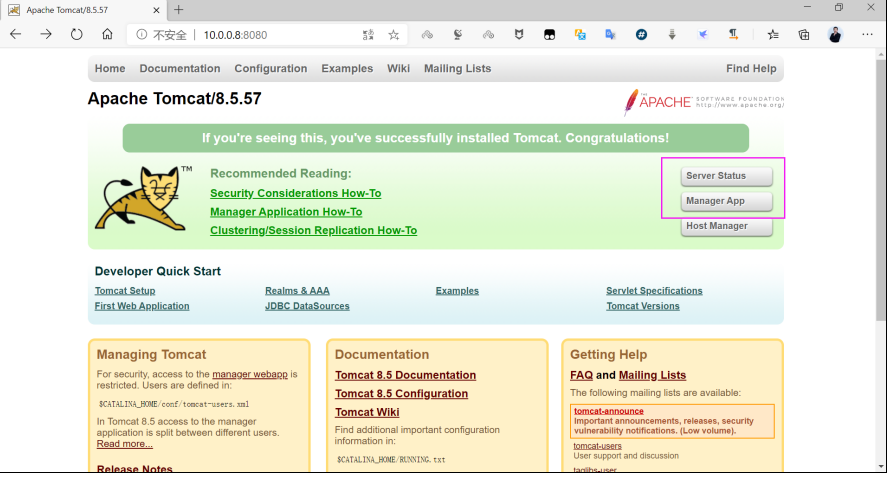Image resolution: width=890 pixels, height=488 pixels.
Task: Click the site info icon before 不安全
Action: point(141,35)
